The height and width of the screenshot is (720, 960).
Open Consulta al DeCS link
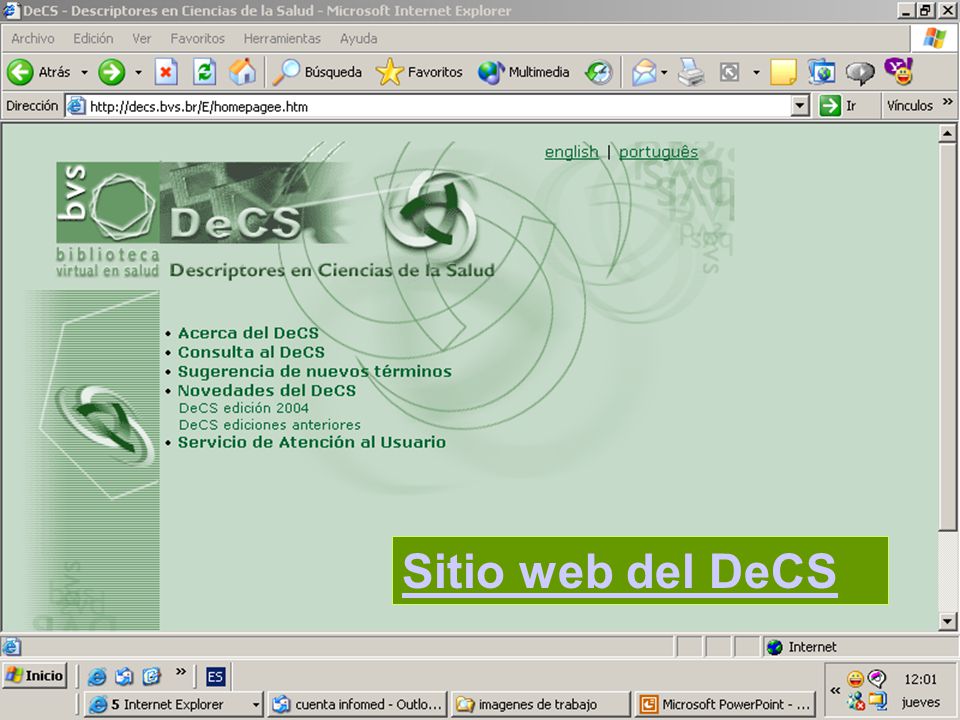pos(251,352)
